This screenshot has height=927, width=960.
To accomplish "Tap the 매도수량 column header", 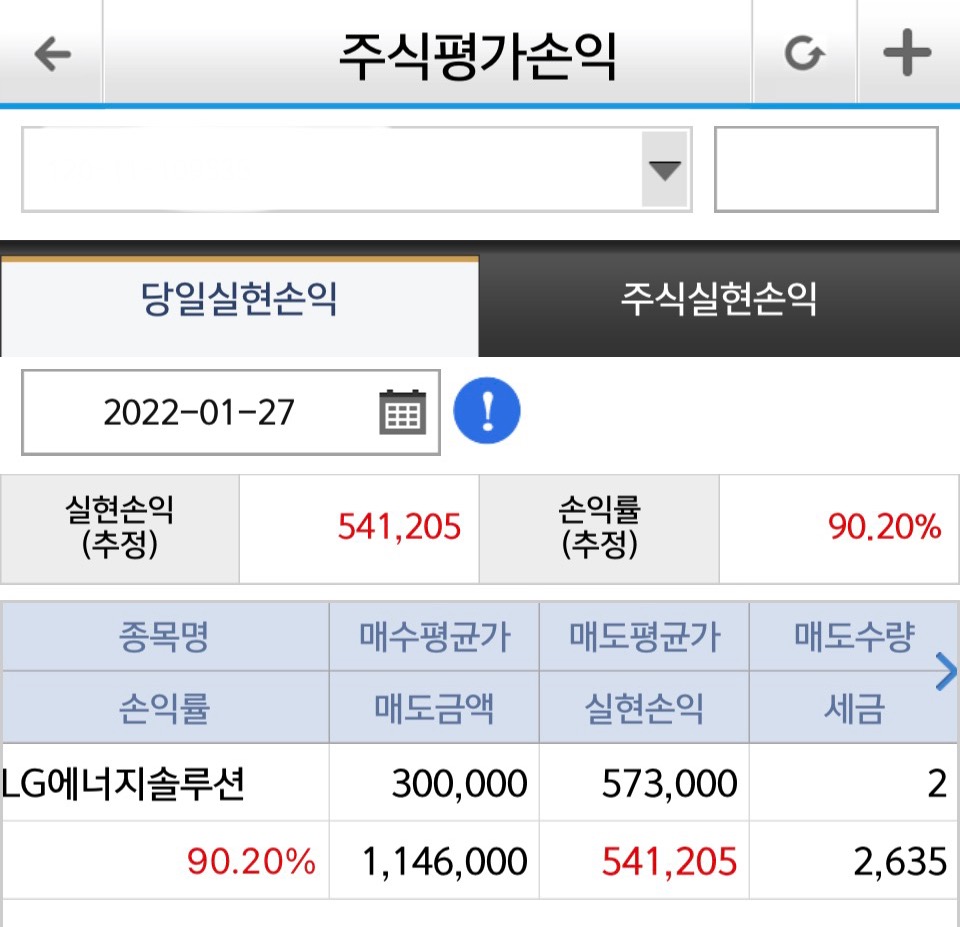I will pos(854,637).
